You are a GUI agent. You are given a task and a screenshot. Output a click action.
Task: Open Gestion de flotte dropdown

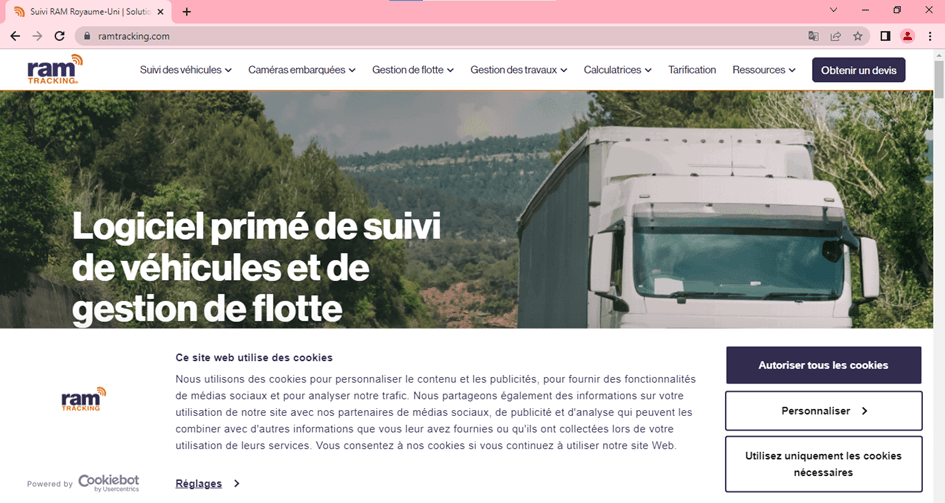point(413,70)
